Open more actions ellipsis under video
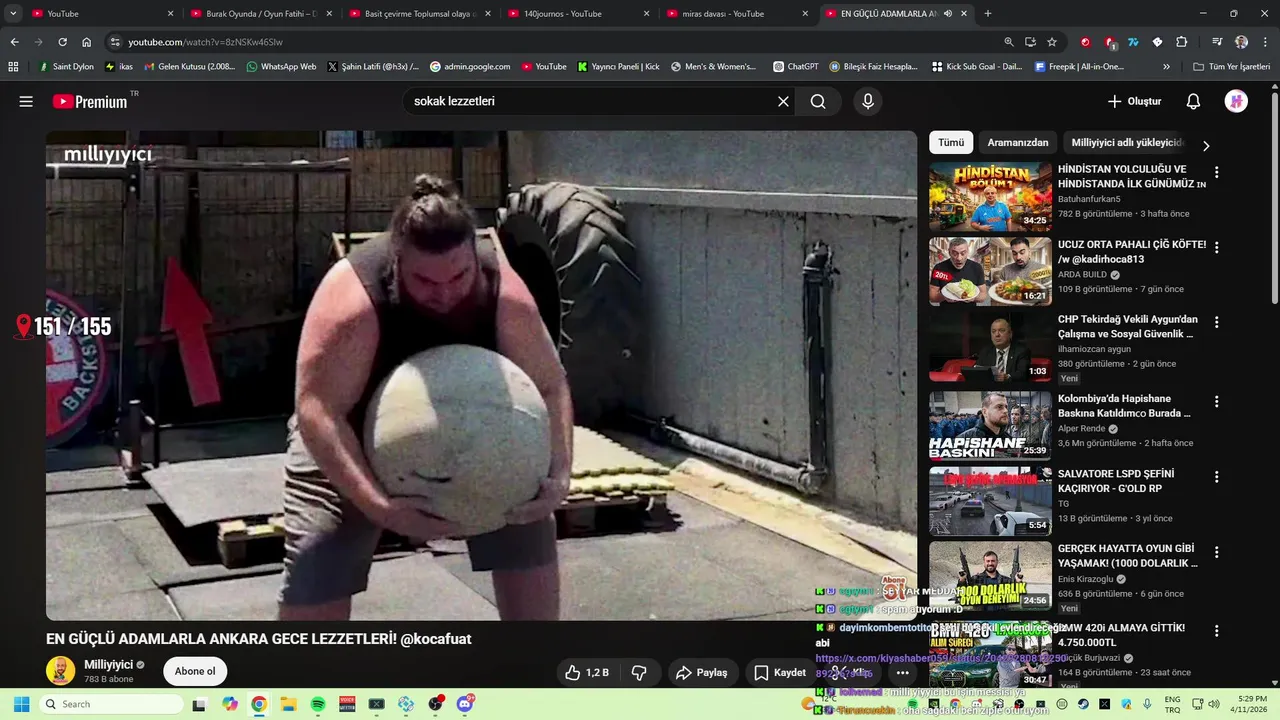 (x=902, y=673)
